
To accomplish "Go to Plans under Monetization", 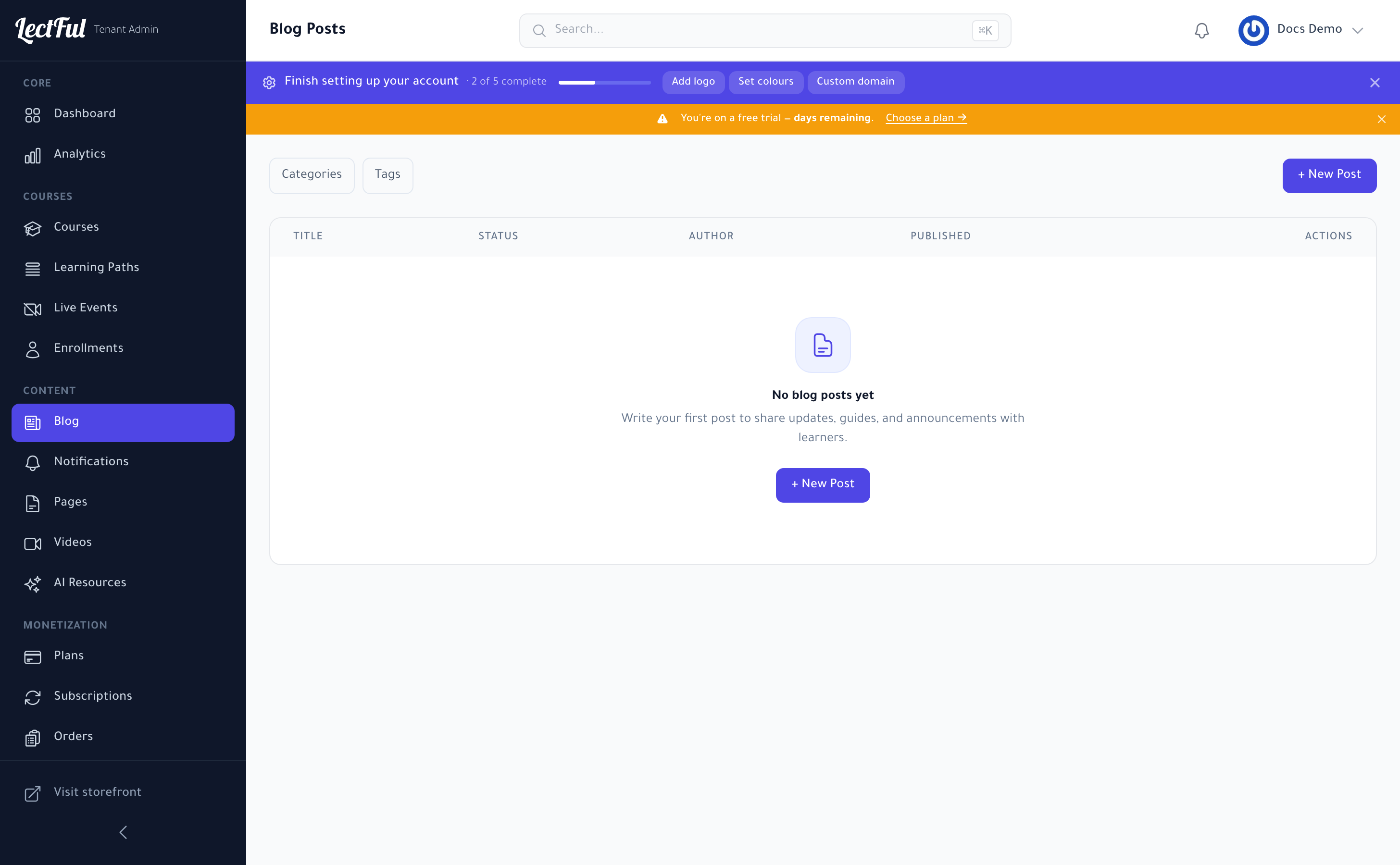I will 123,657.
